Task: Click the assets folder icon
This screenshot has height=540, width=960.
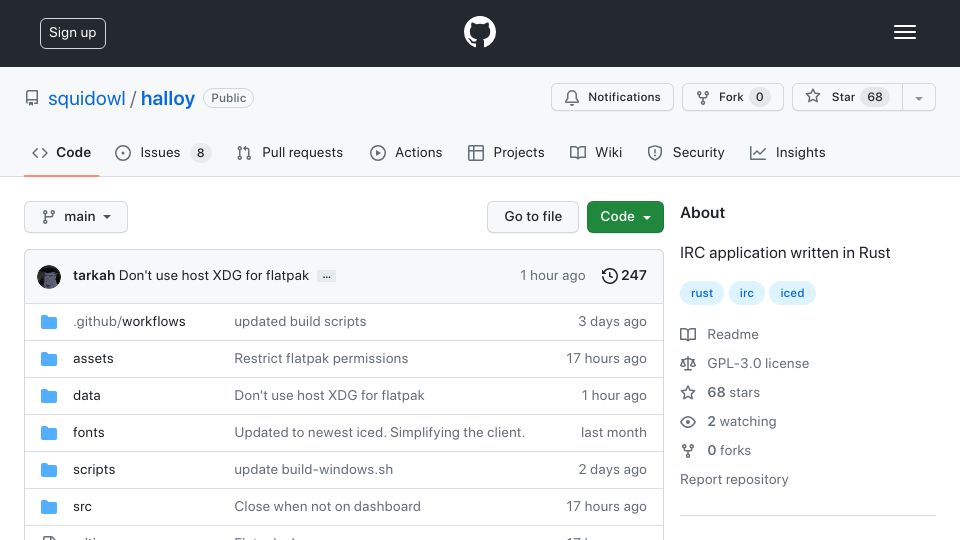Action: (49, 359)
